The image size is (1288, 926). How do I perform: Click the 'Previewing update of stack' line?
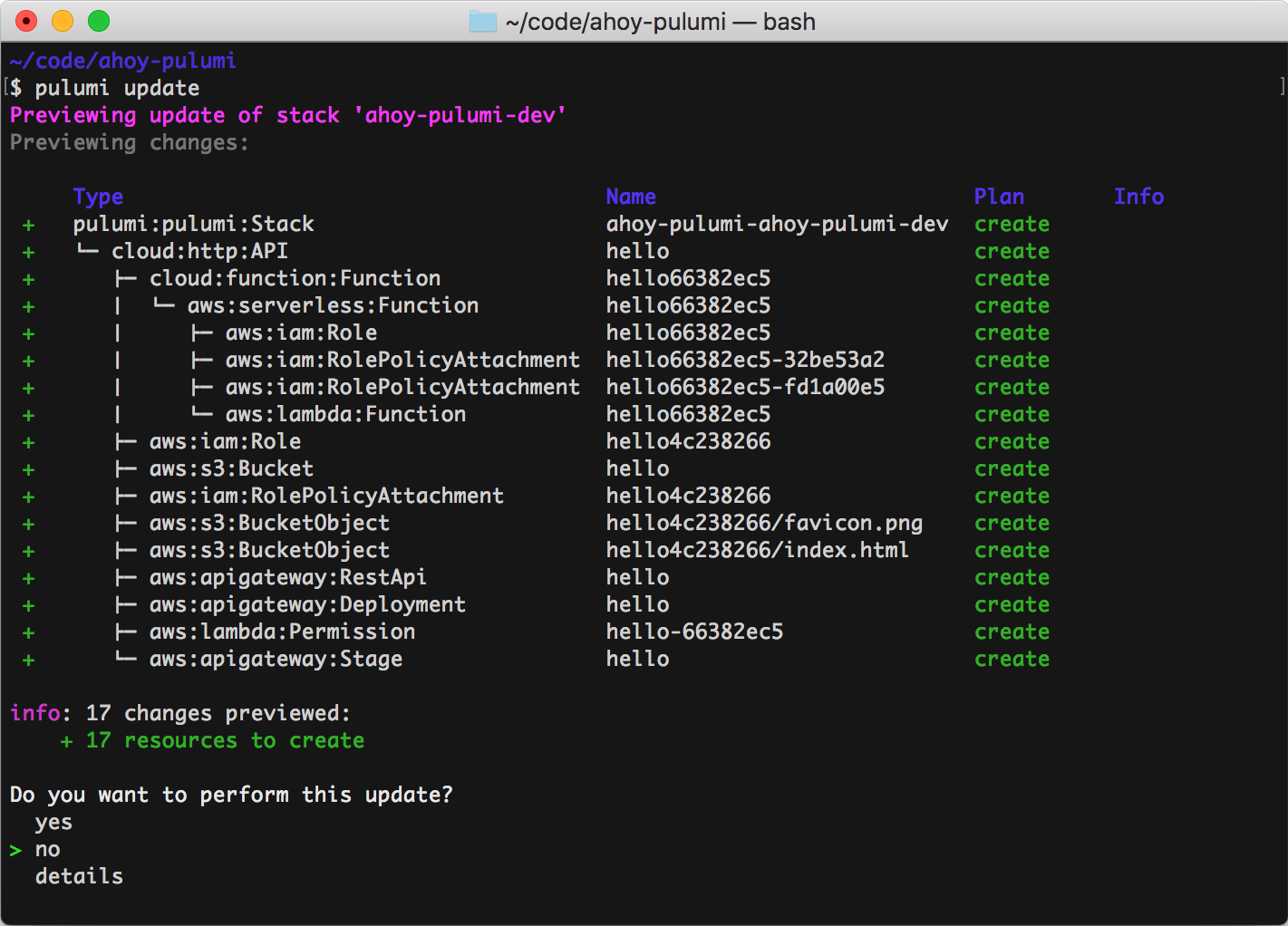click(288, 115)
